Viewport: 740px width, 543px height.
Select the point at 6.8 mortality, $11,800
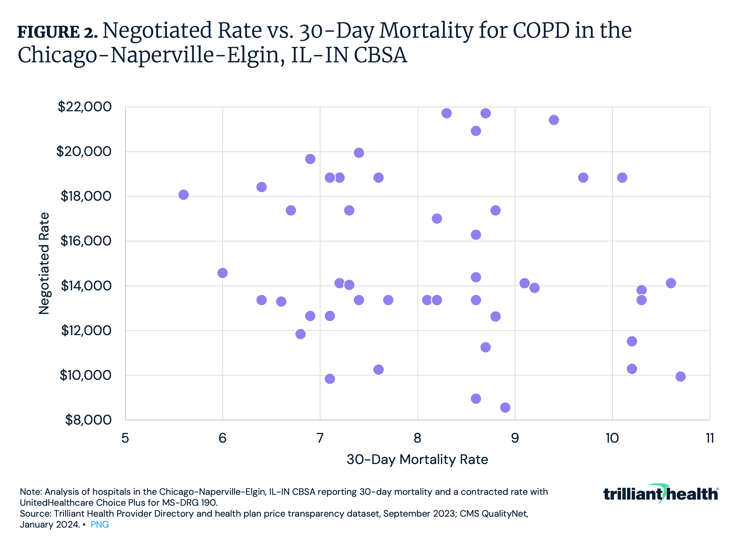(x=301, y=334)
